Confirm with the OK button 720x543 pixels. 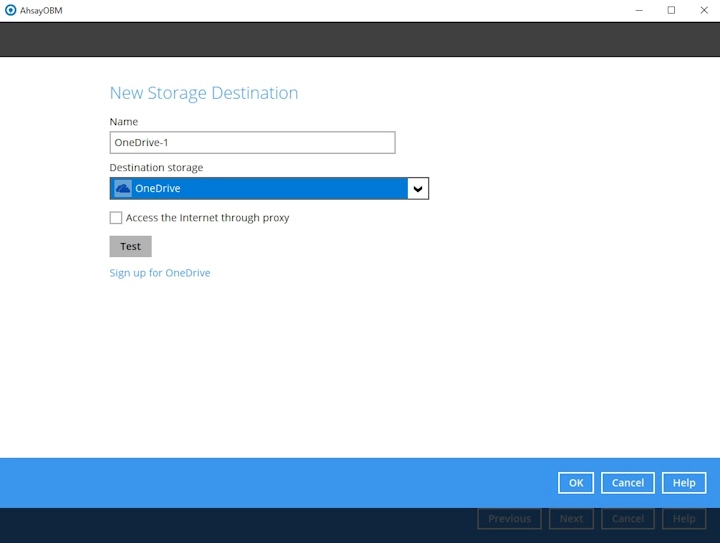click(576, 483)
